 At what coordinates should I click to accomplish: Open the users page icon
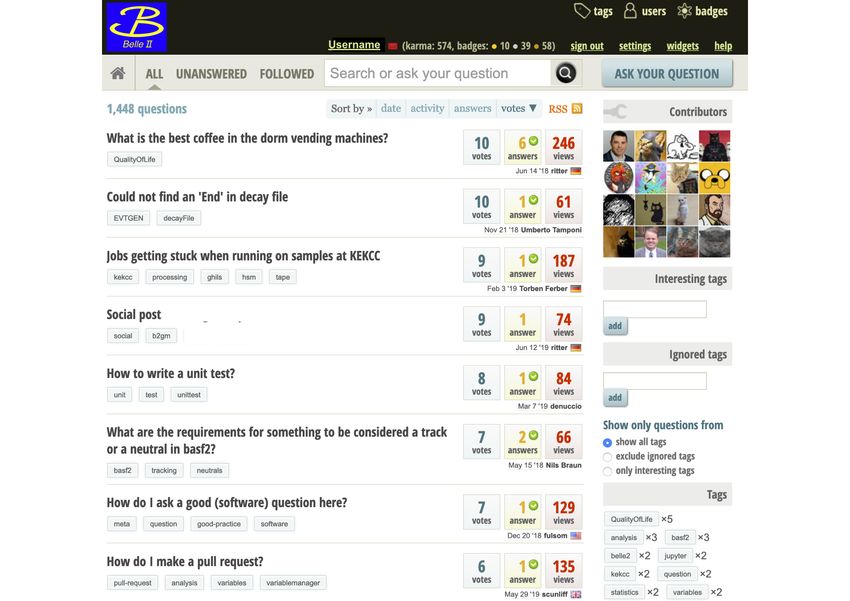(630, 10)
